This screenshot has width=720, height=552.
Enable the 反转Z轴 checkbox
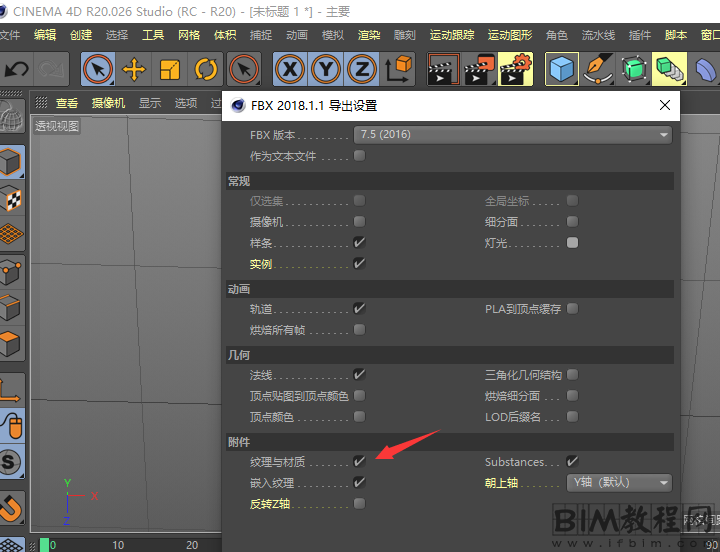click(x=360, y=504)
